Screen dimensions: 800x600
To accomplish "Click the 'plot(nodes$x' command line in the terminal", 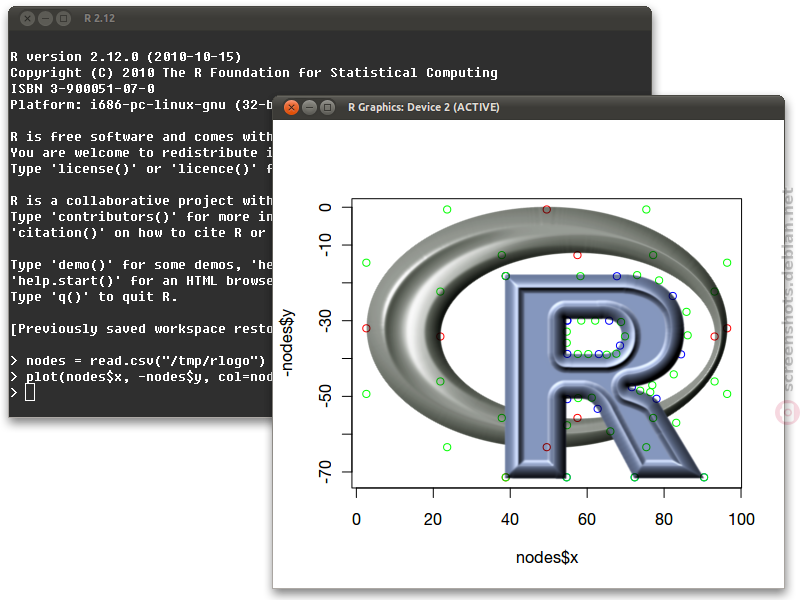I will [x=142, y=377].
